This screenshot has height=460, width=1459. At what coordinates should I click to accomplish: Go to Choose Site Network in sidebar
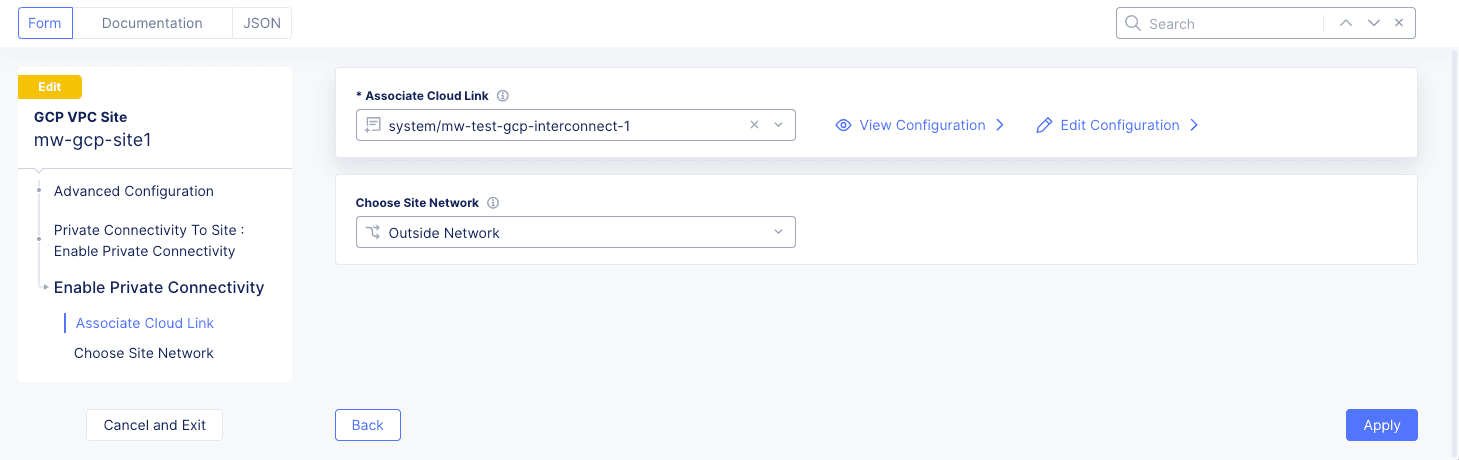pyautogui.click(x=144, y=353)
